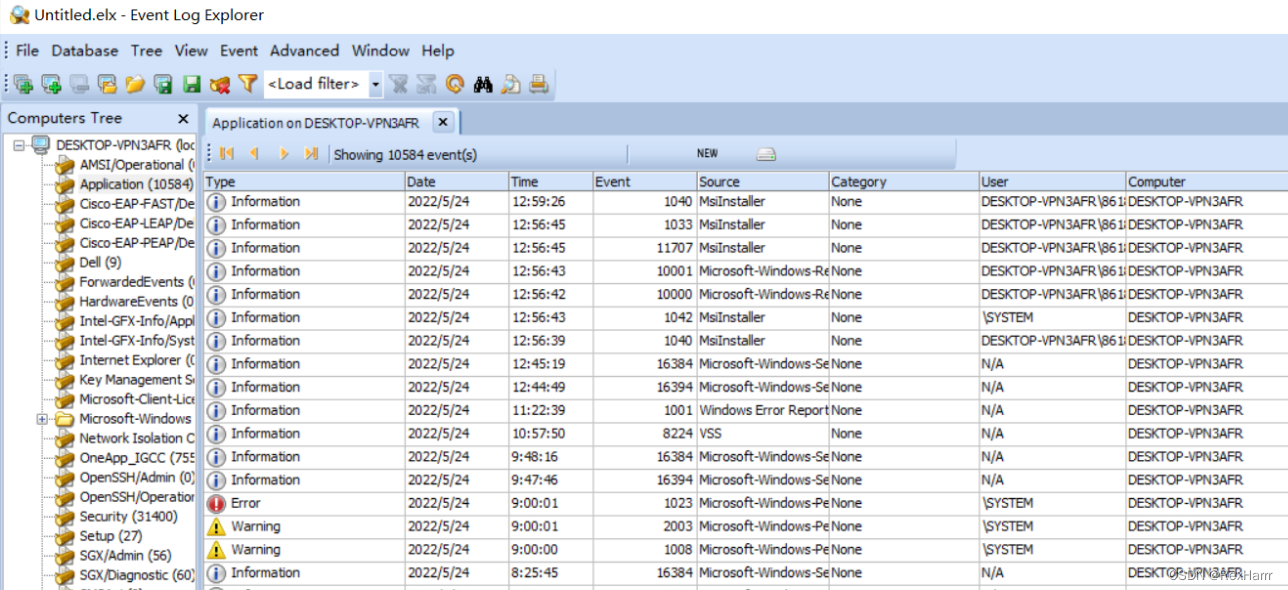Click the toolbar icon showing a window with folder
Image resolution: width=1288 pixels, height=590 pixels.
pyautogui.click(x=107, y=85)
